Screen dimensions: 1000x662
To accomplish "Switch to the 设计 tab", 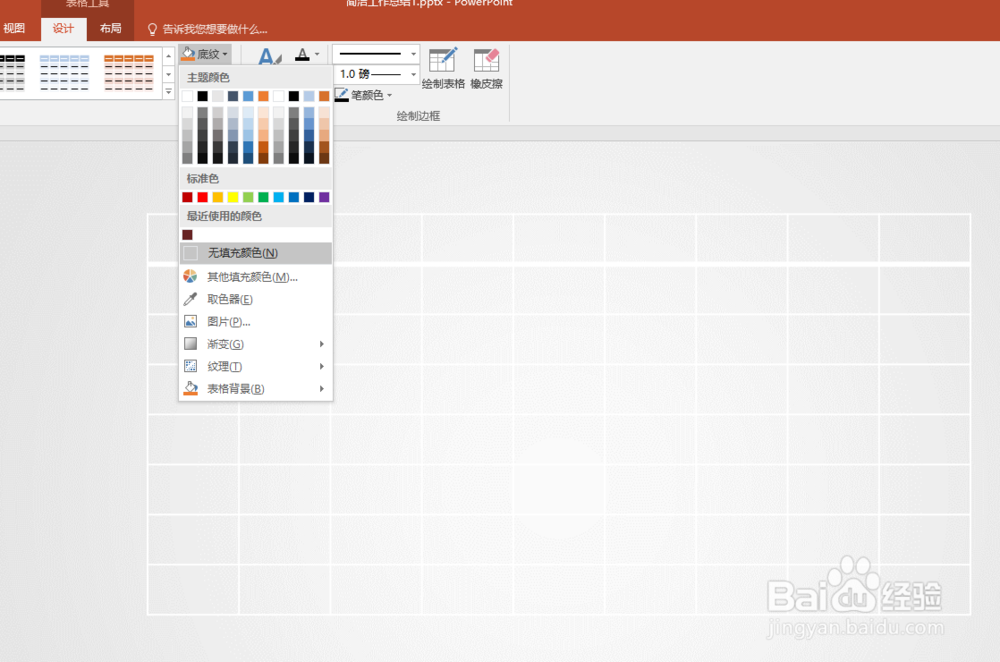I will (x=63, y=29).
